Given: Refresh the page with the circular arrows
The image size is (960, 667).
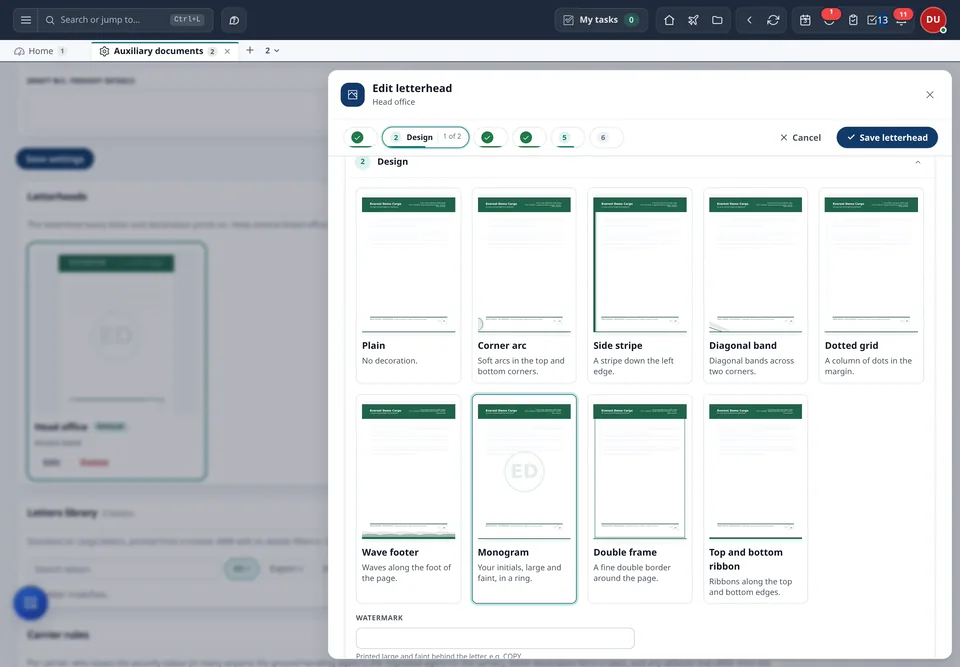Looking at the screenshot, I should 773,20.
